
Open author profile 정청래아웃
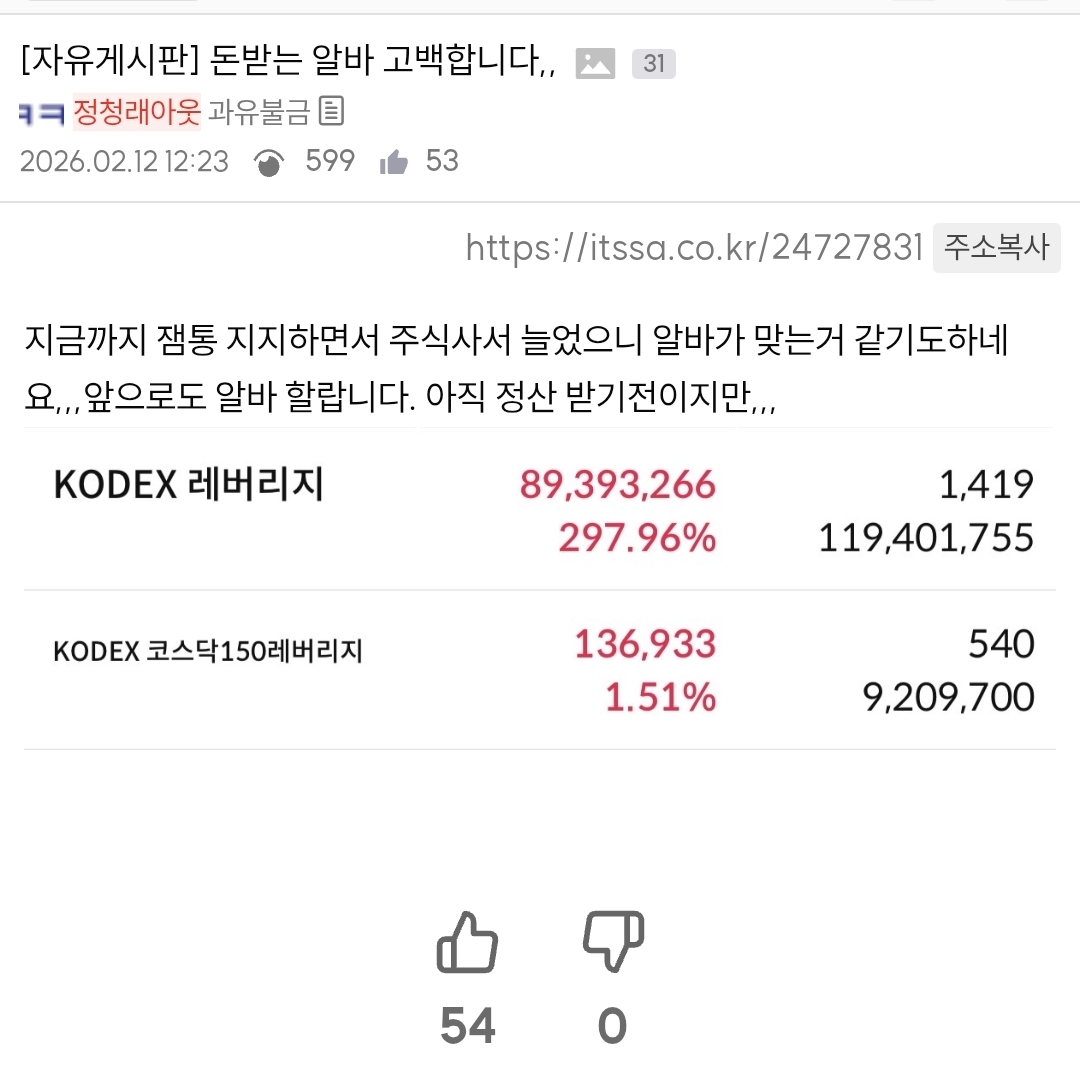coord(137,112)
